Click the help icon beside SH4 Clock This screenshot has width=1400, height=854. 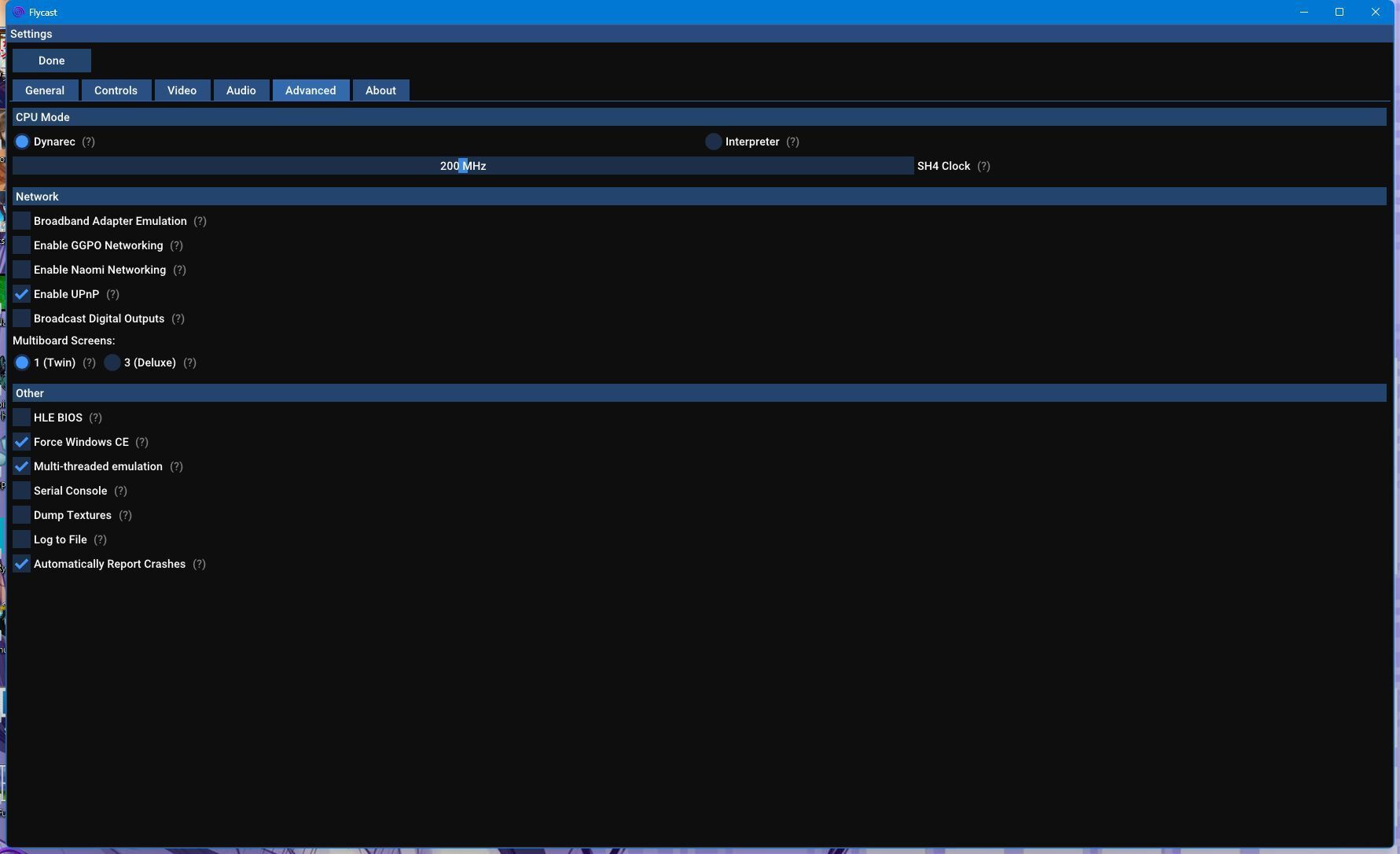[x=983, y=167]
